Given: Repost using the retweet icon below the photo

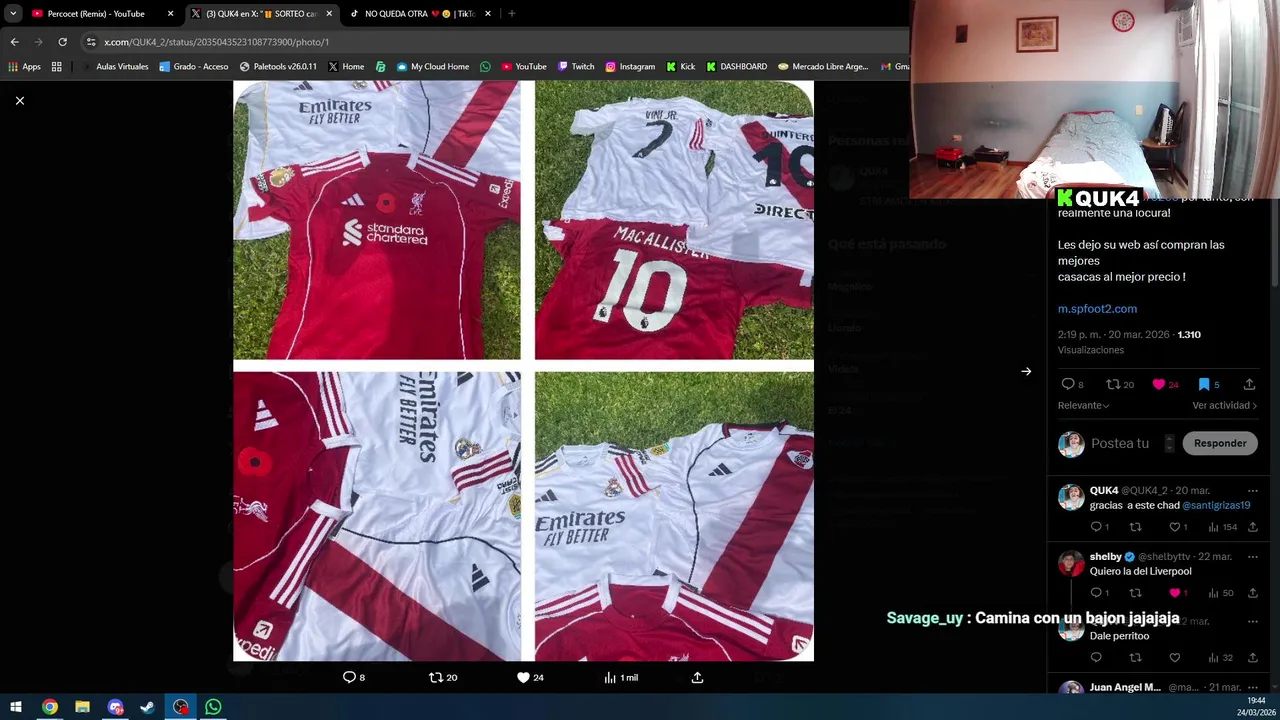Looking at the screenshot, I should (x=435, y=677).
